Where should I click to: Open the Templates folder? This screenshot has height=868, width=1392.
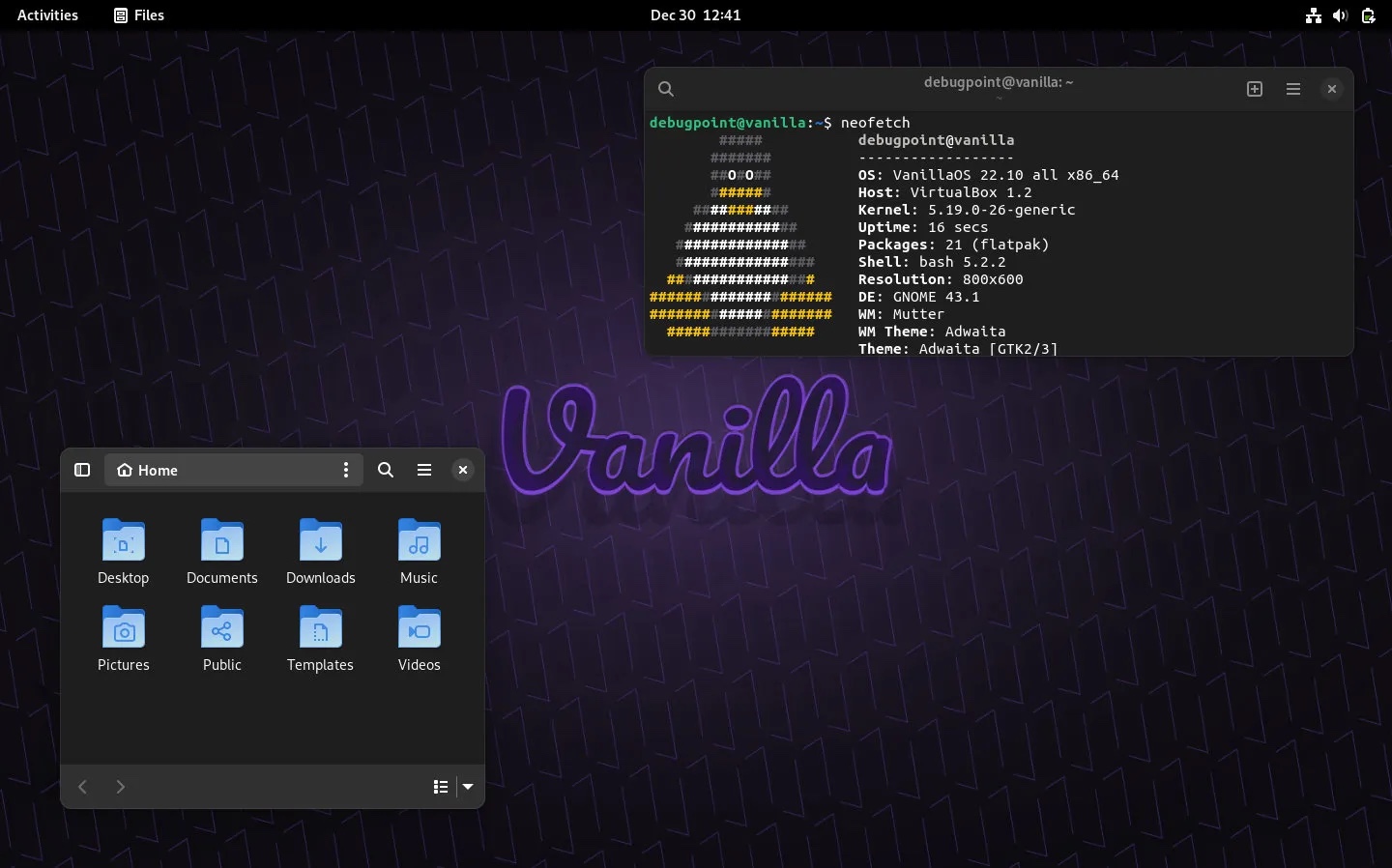[x=320, y=638]
